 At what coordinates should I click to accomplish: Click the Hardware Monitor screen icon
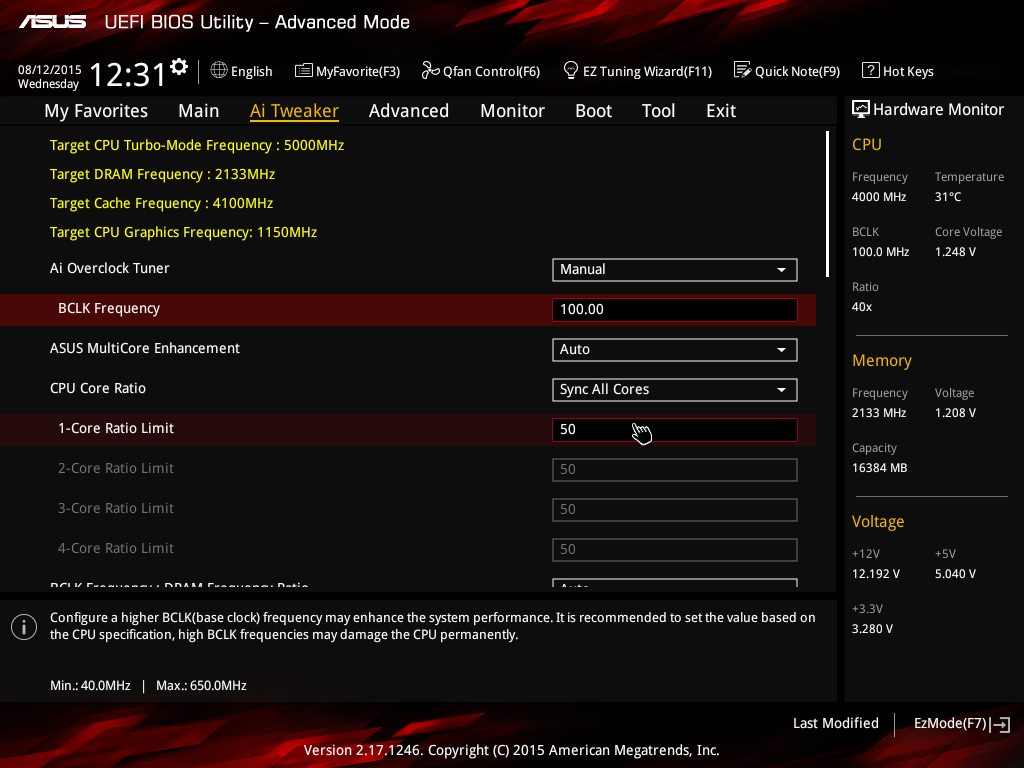[x=861, y=110]
